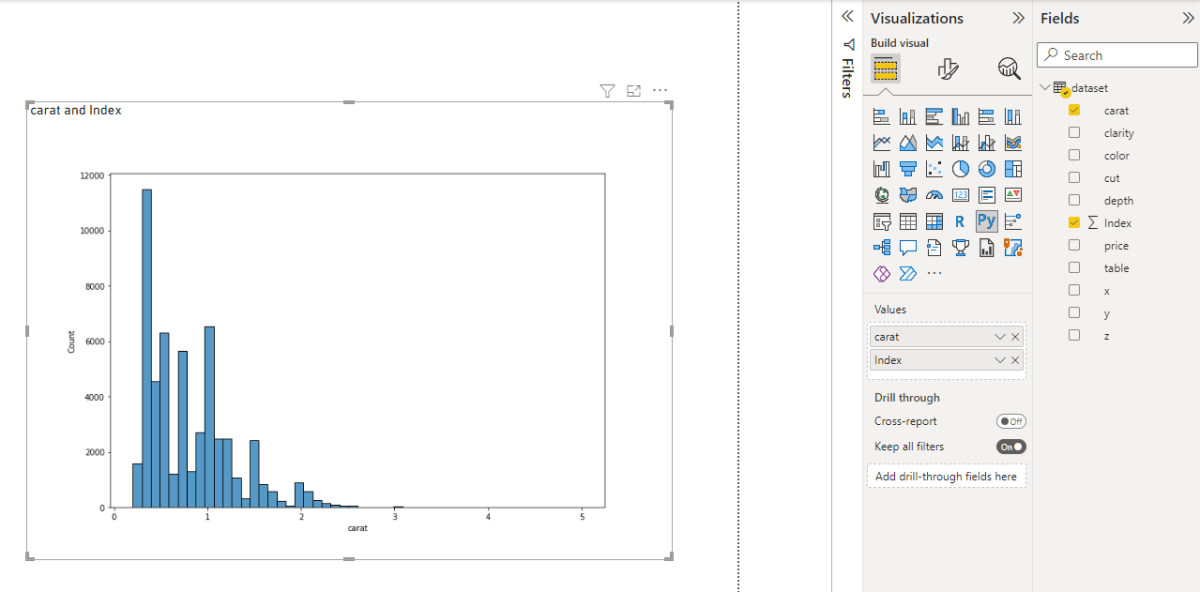This screenshot has height=592, width=1200.
Task: Add the multi-row card visual
Action: click(x=986, y=195)
